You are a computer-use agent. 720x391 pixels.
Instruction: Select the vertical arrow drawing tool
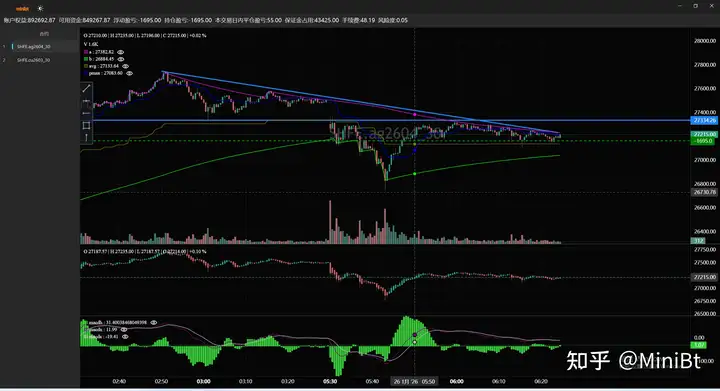coord(86,137)
